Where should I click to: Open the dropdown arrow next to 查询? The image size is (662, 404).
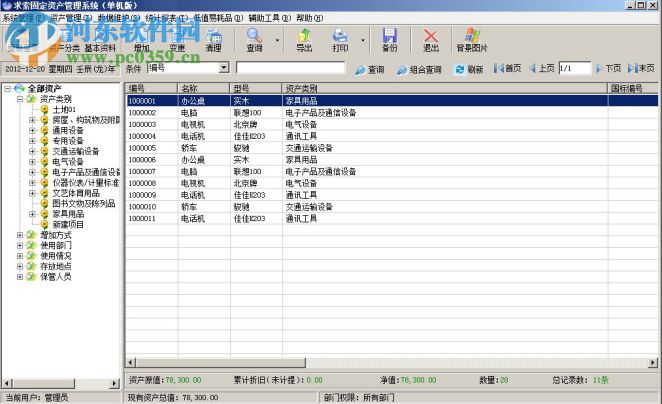point(277,41)
